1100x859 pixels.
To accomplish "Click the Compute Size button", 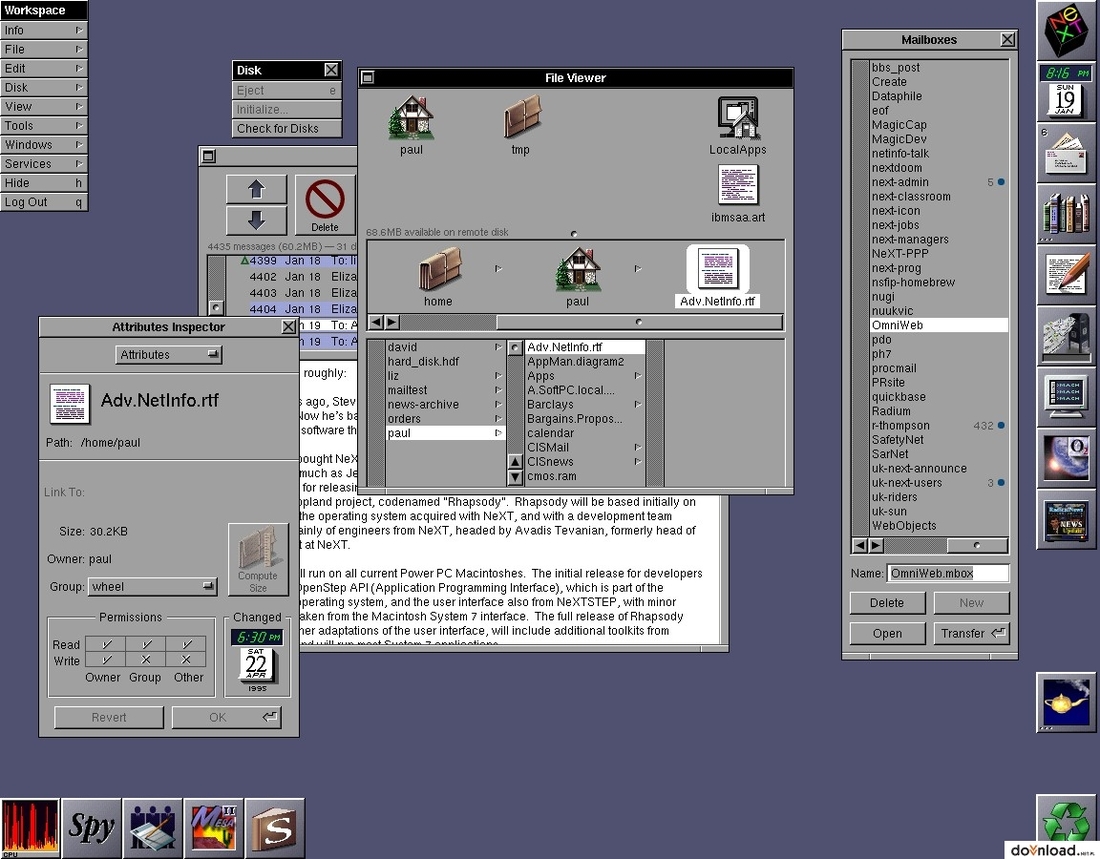I will [257, 559].
